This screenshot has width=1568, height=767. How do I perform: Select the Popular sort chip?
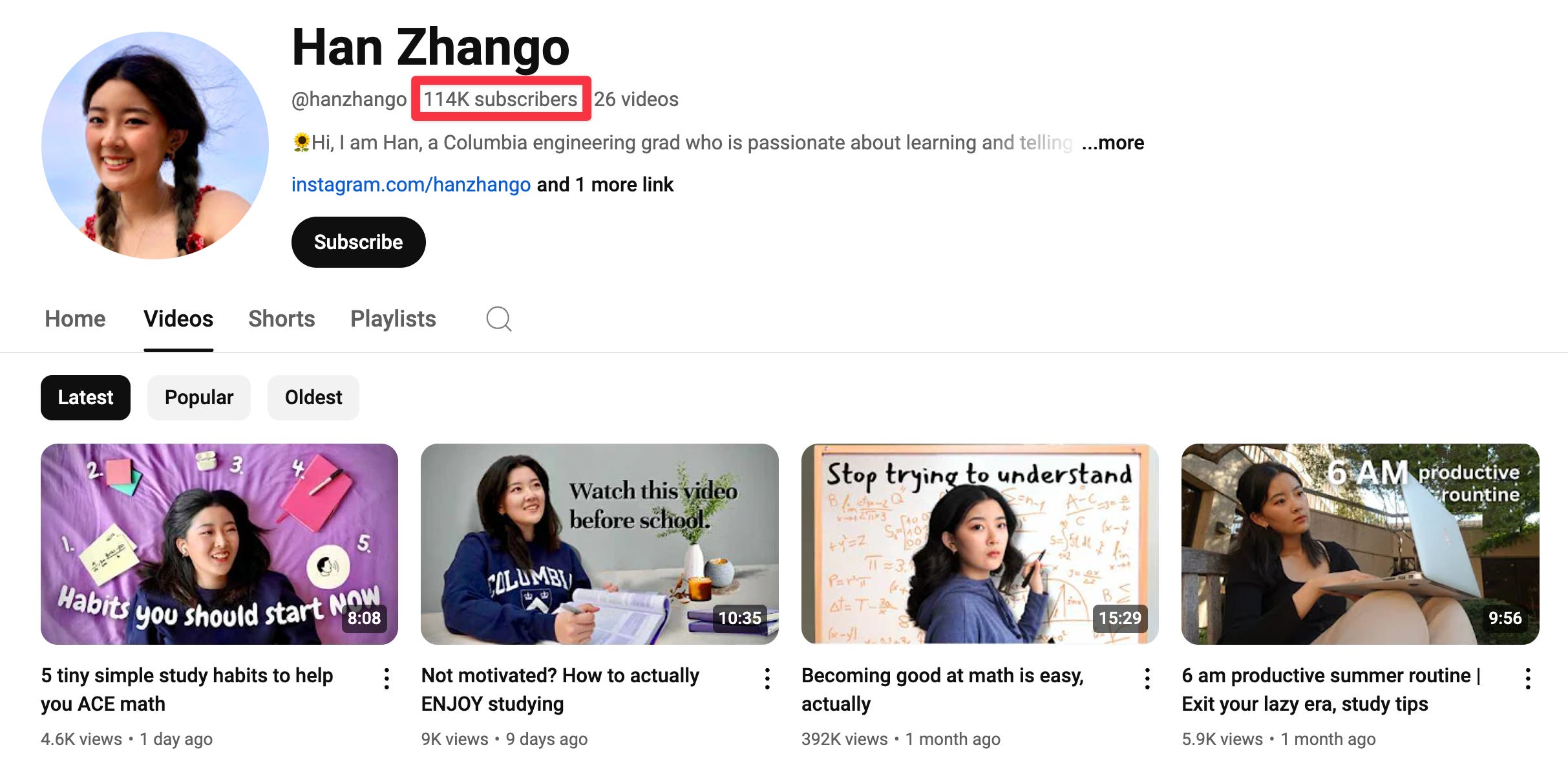[198, 398]
